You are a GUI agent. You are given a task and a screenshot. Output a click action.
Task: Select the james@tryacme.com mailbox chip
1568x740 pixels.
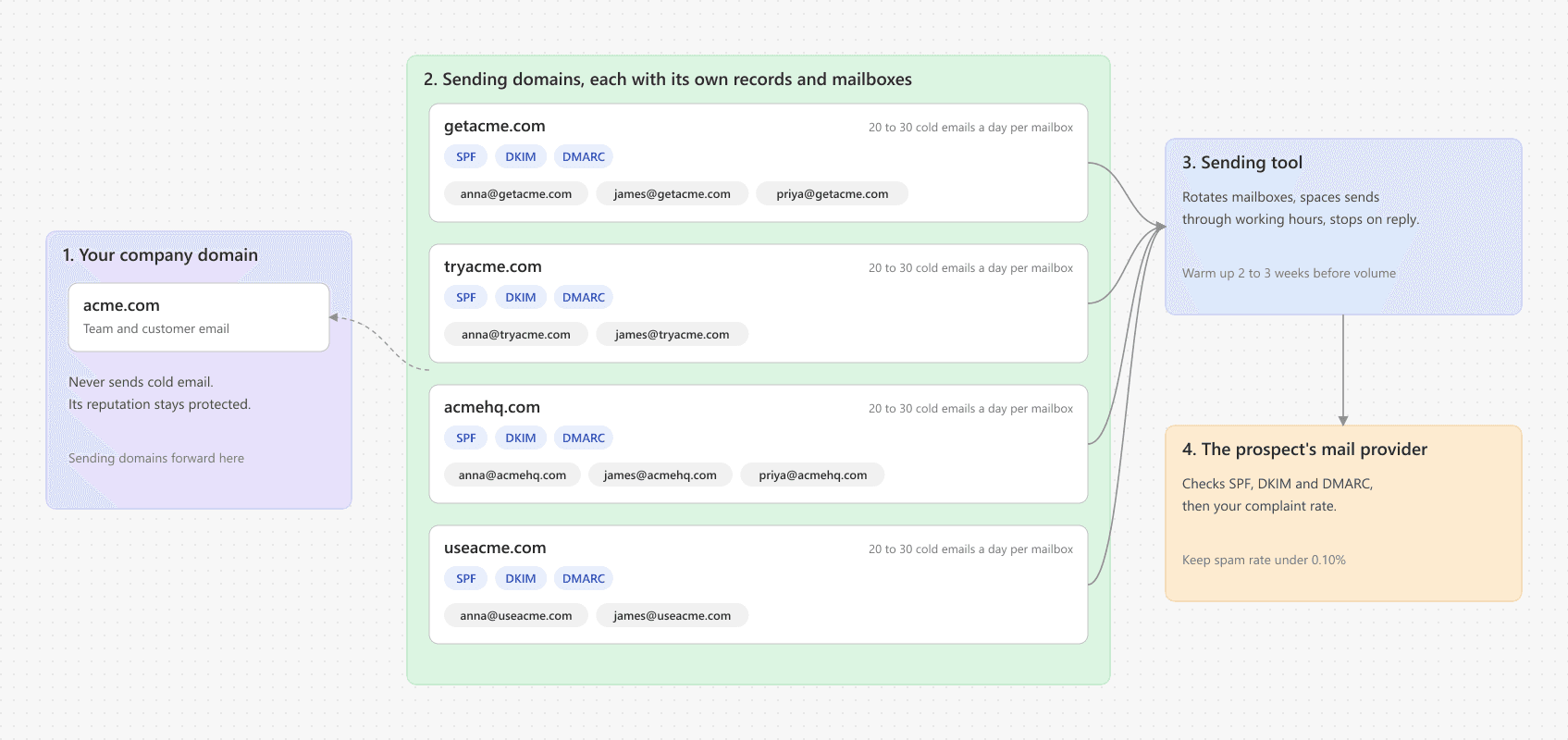[x=673, y=335]
